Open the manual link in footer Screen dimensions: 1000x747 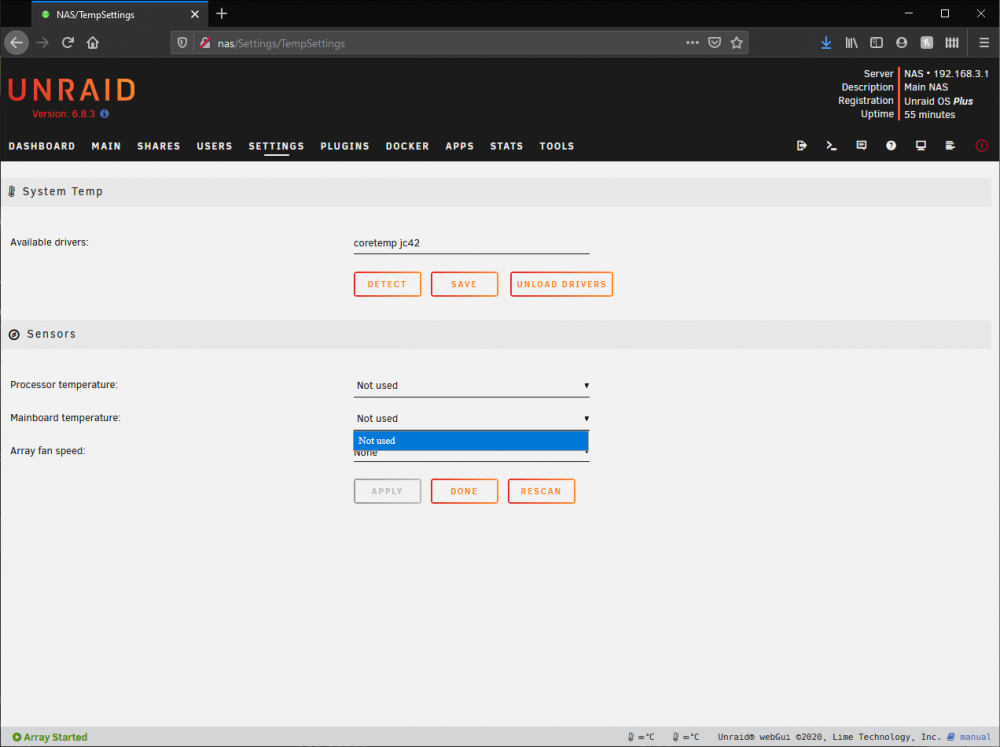(974, 737)
